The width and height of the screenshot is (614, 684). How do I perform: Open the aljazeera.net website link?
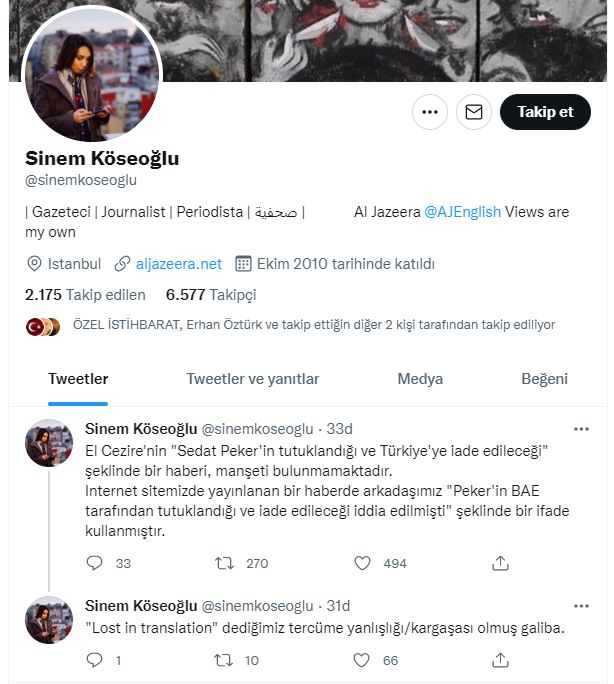point(178,264)
